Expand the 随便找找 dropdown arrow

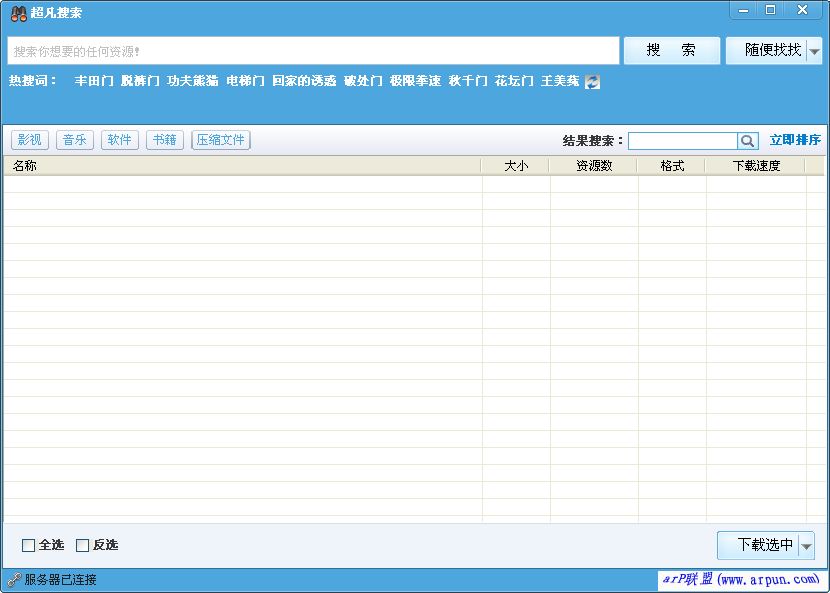pos(814,51)
